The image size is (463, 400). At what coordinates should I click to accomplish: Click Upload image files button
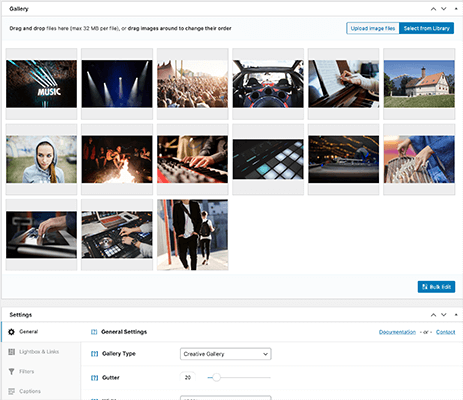pyautogui.click(x=373, y=28)
